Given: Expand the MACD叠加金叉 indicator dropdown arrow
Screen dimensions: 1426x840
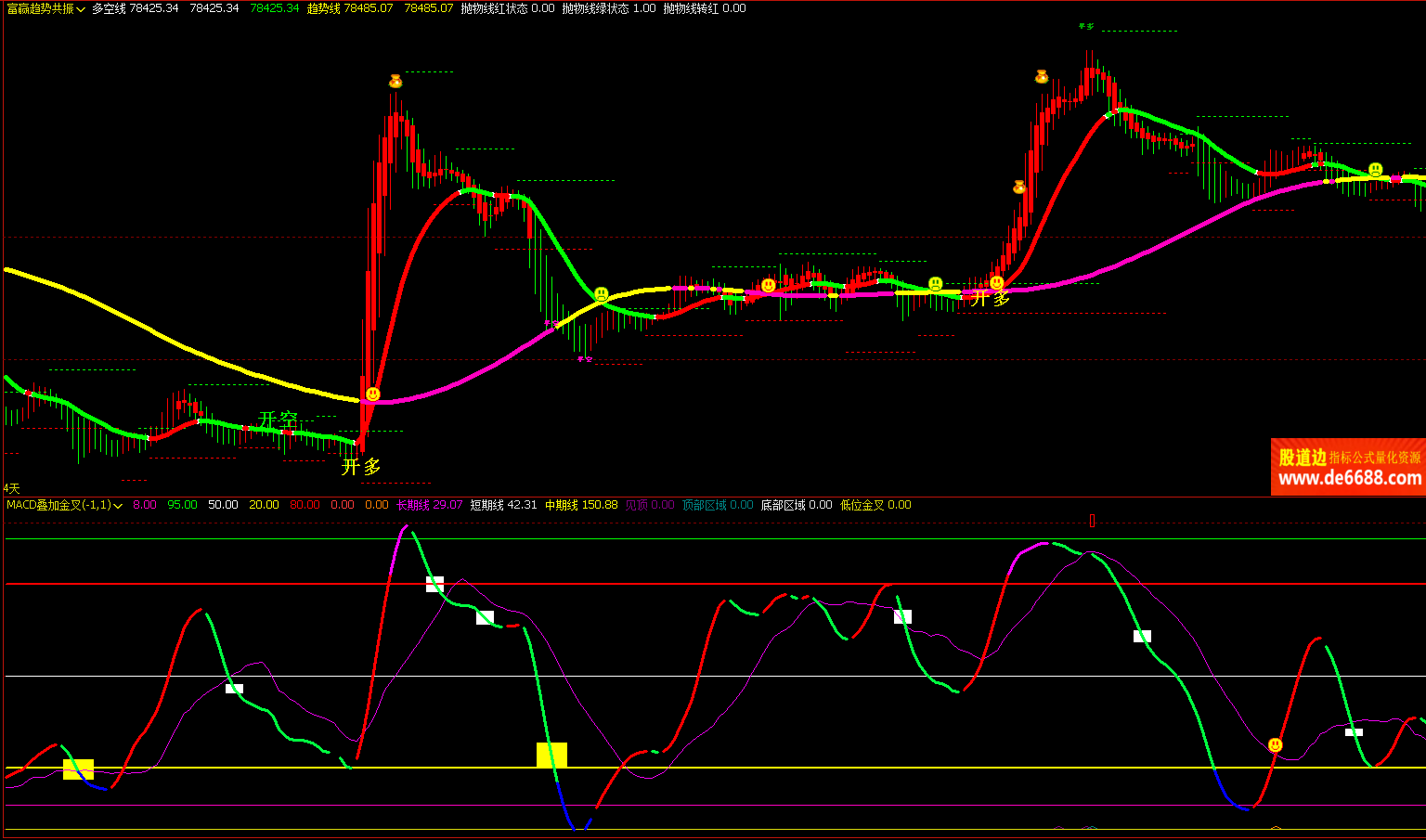Looking at the screenshot, I should [x=118, y=506].
